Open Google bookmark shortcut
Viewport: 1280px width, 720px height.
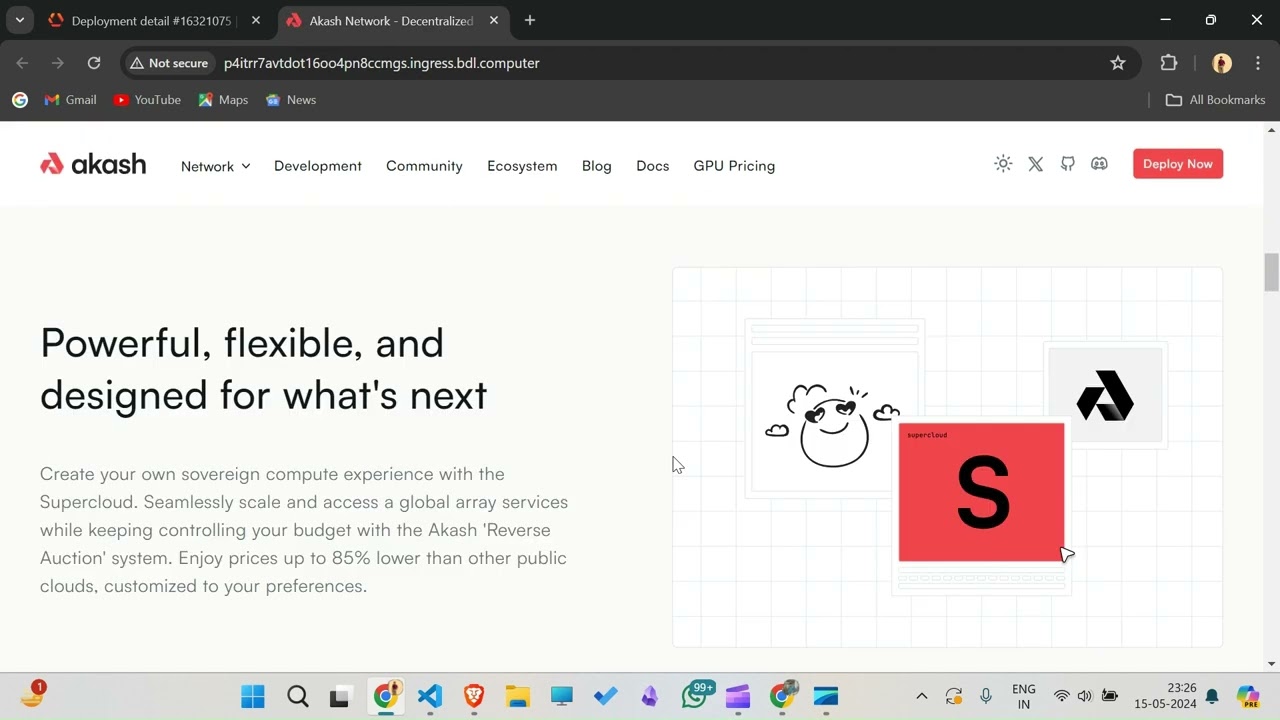pyautogui.click(x=20, y=100)
